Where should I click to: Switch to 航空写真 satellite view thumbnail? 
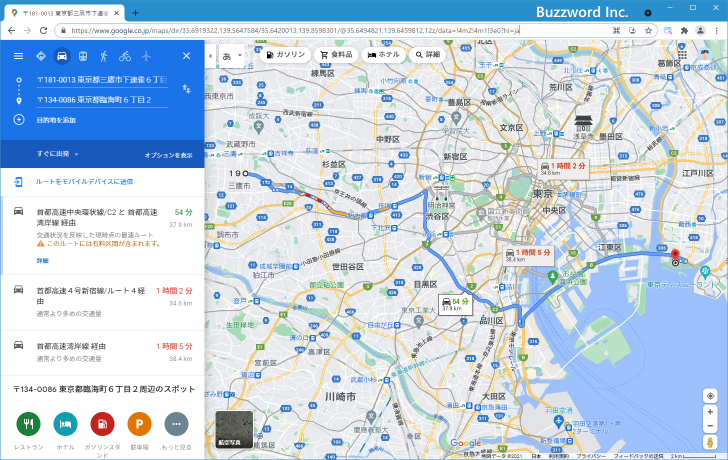click(x=234, y=429)
